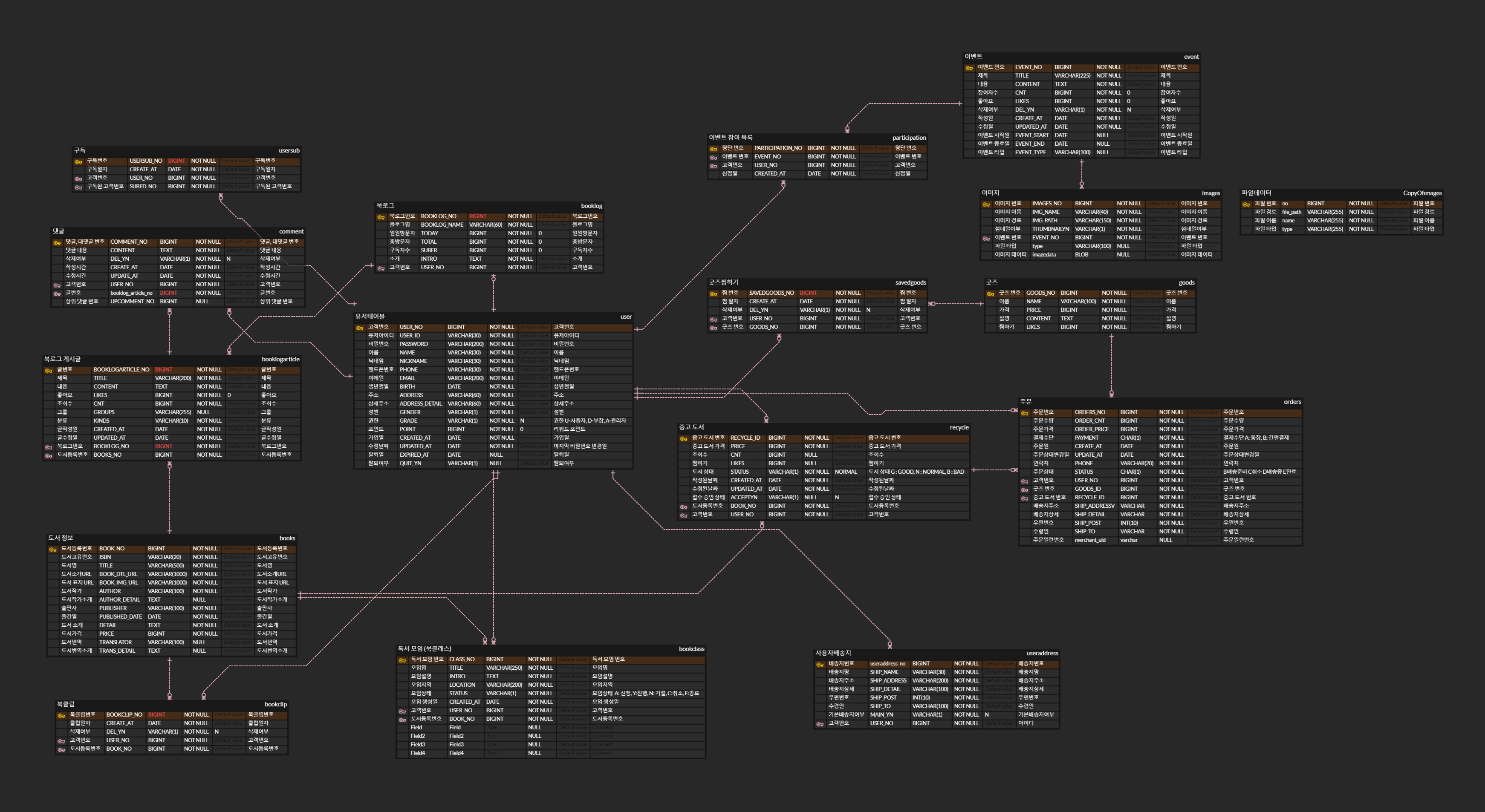Screen dimensions: 1485x812
Task: Click the 'merchant_uid' column cell
Action: coord(1095,541)
